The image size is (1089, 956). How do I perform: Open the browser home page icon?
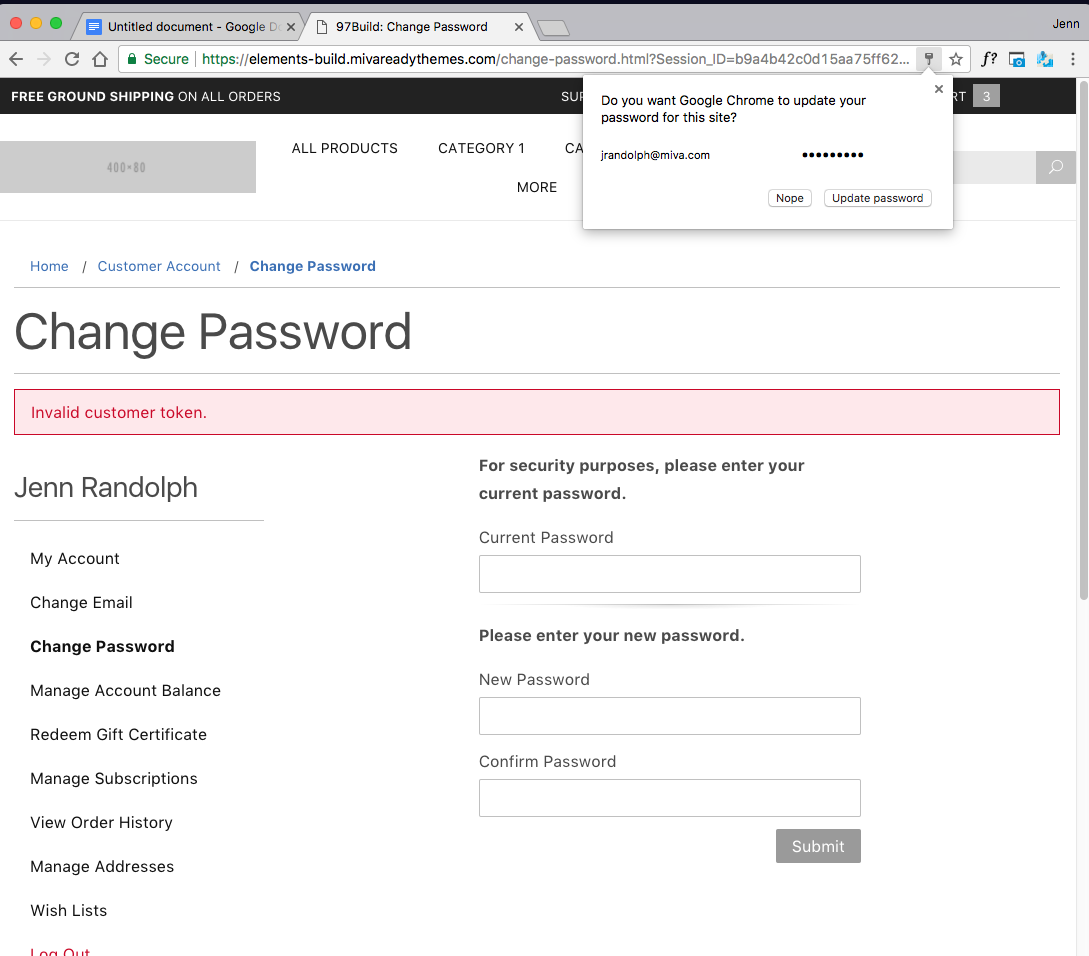point(100,59)
